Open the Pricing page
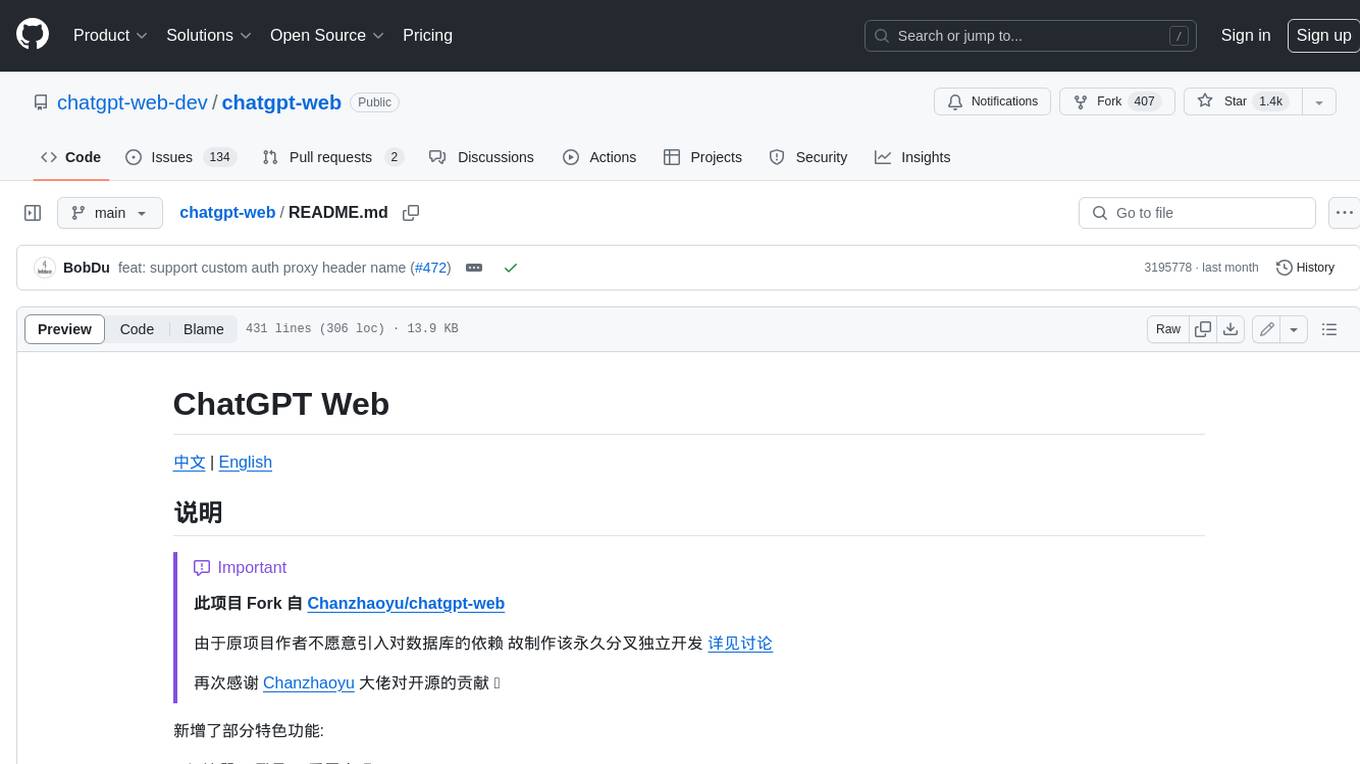The height and width of the screenshot is (764, 1360). (x=427, y=35)
